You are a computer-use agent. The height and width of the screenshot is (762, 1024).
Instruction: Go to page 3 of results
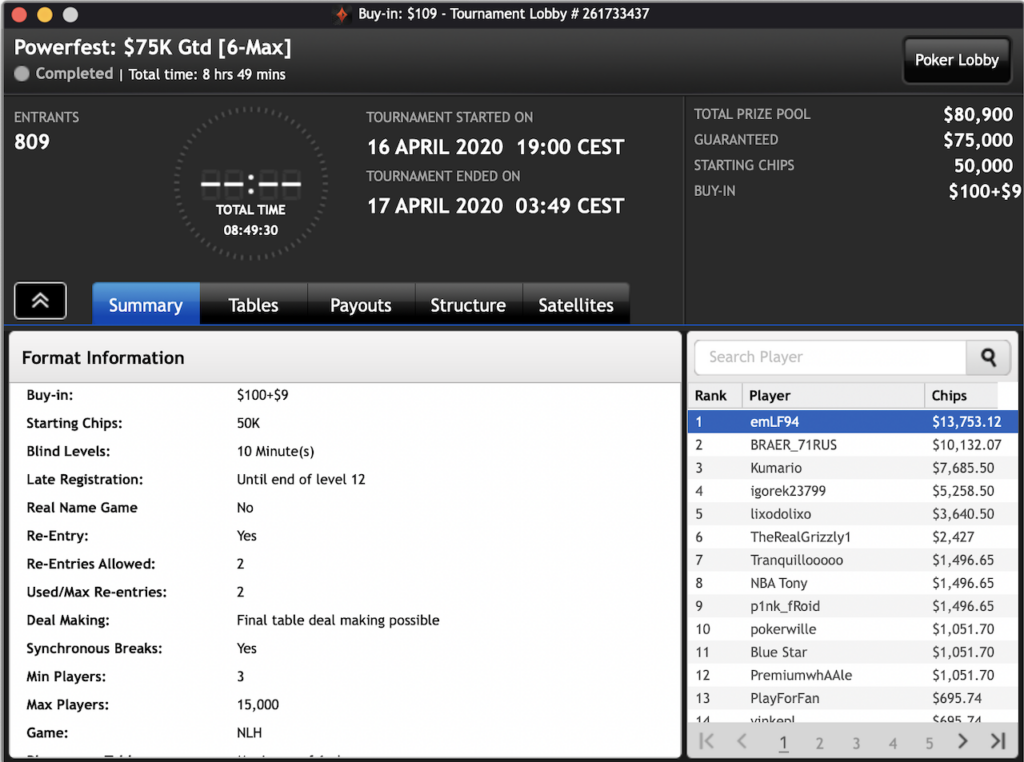(x=856, y=743)
